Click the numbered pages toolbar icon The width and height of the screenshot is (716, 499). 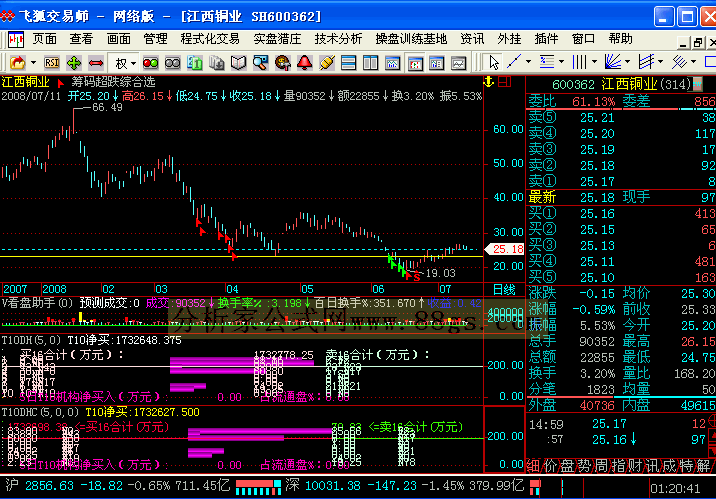click(195, 63)
